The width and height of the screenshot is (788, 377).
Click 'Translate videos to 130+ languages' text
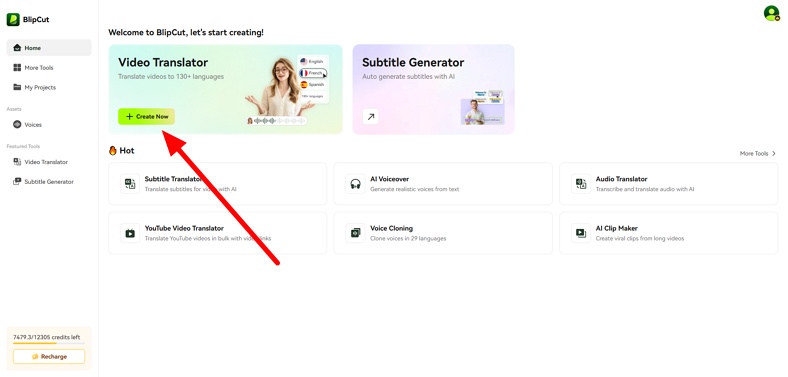point(171,77)
